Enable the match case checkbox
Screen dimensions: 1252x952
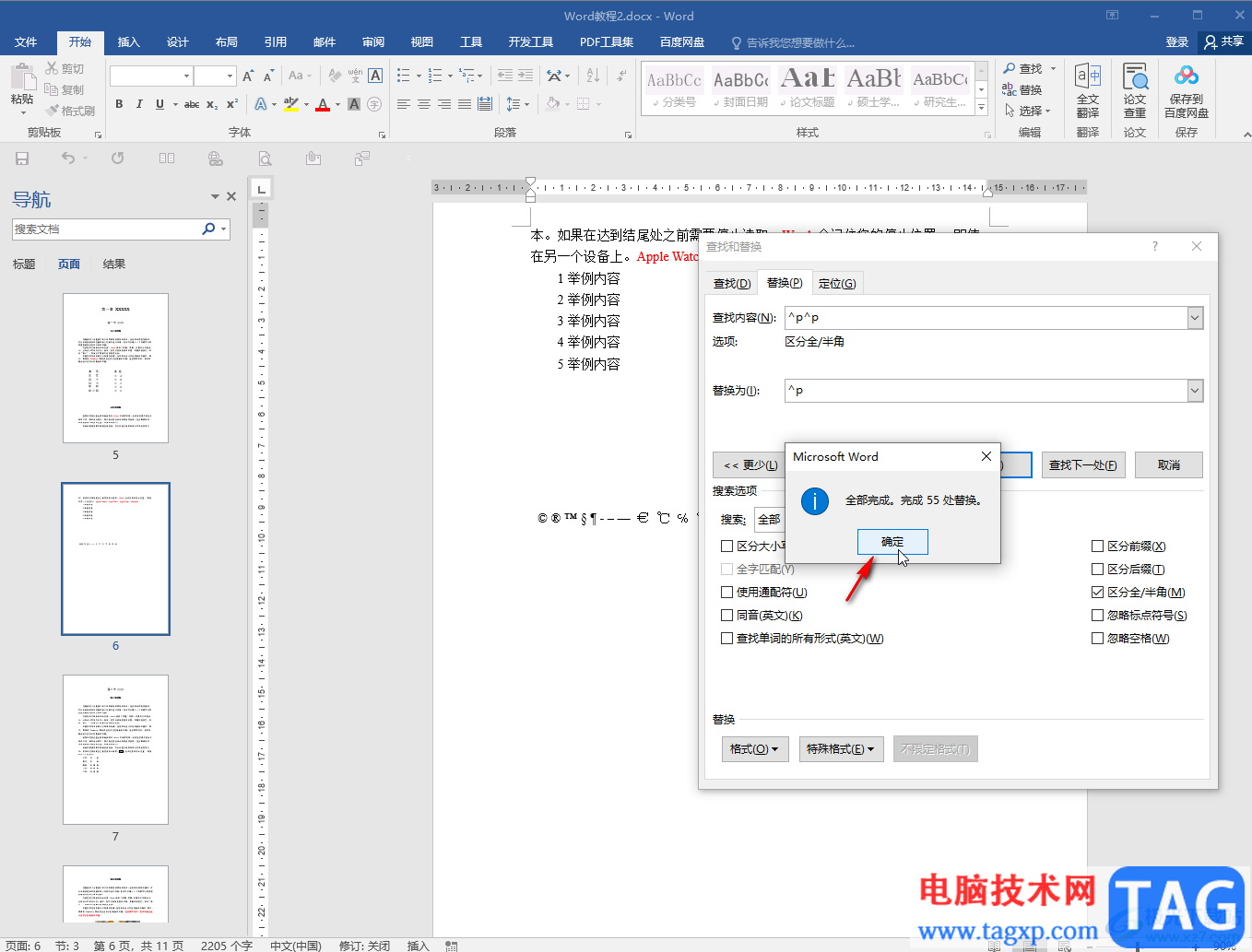click(x=726, y=546)
